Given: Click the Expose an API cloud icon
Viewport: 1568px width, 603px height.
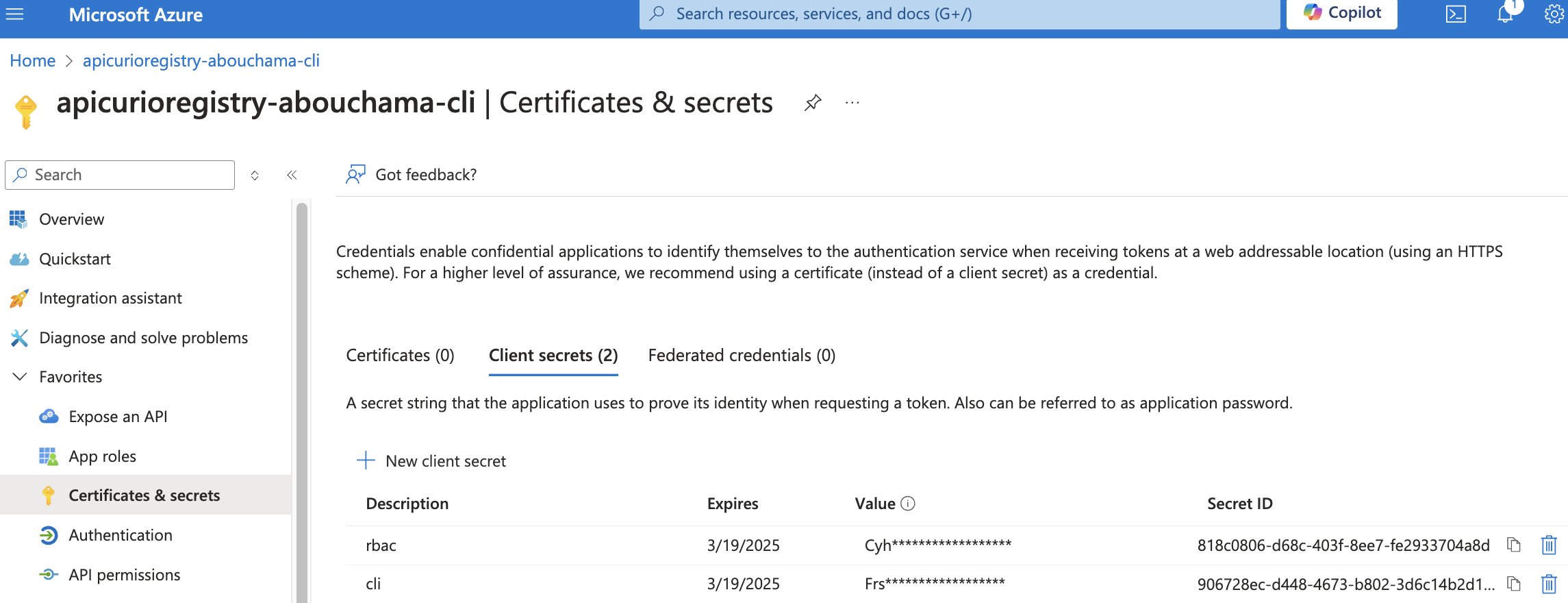Looking at the screenshot, I should coord(49,416).
